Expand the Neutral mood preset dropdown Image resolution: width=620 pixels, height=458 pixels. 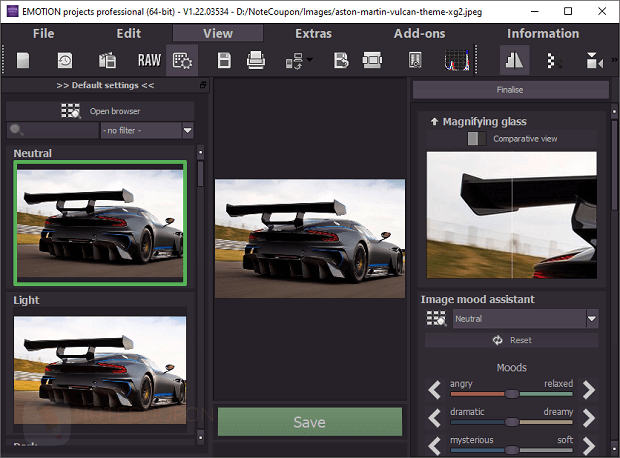click(591, 318)
